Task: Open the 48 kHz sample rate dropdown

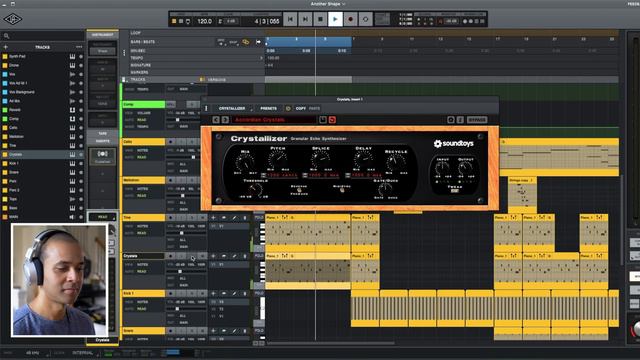Action: 33,353
